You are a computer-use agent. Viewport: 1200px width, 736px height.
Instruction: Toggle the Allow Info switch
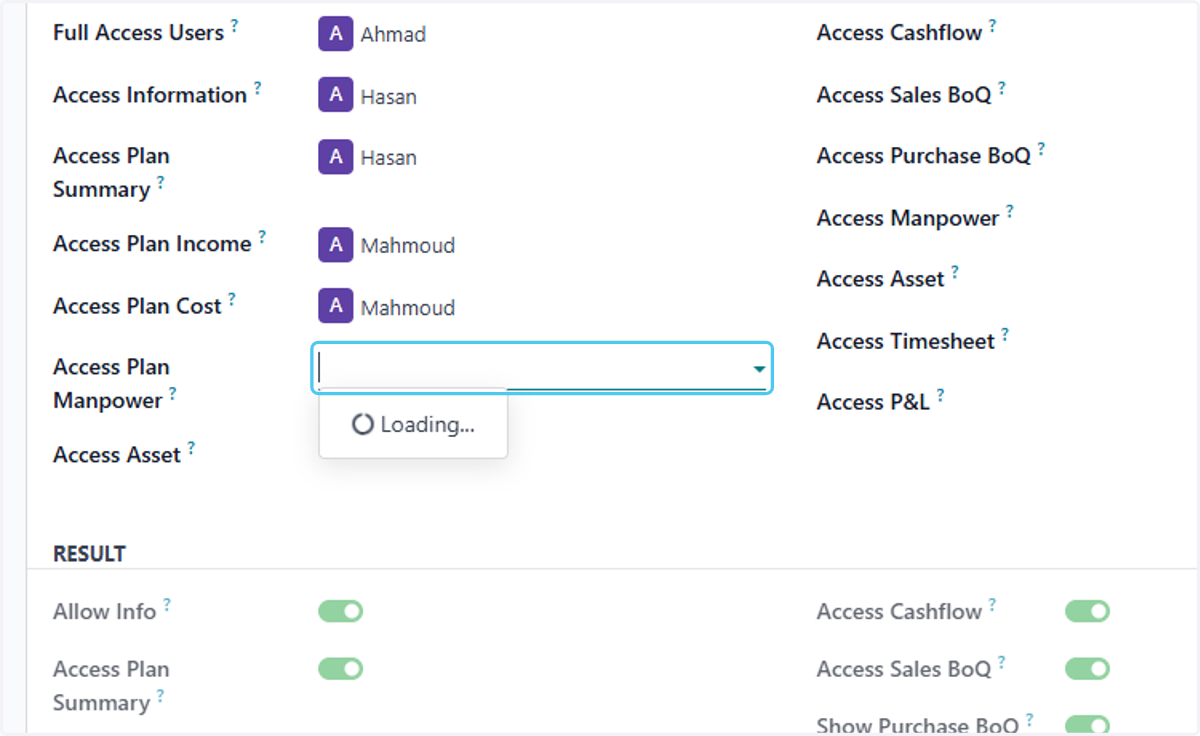pyautogui.click(x=341, y=611)
